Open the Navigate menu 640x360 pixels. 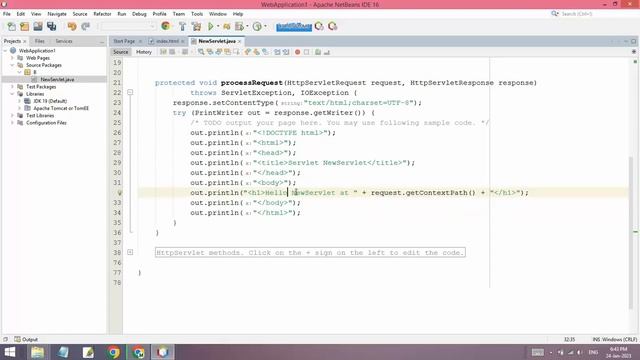[57, 14]
